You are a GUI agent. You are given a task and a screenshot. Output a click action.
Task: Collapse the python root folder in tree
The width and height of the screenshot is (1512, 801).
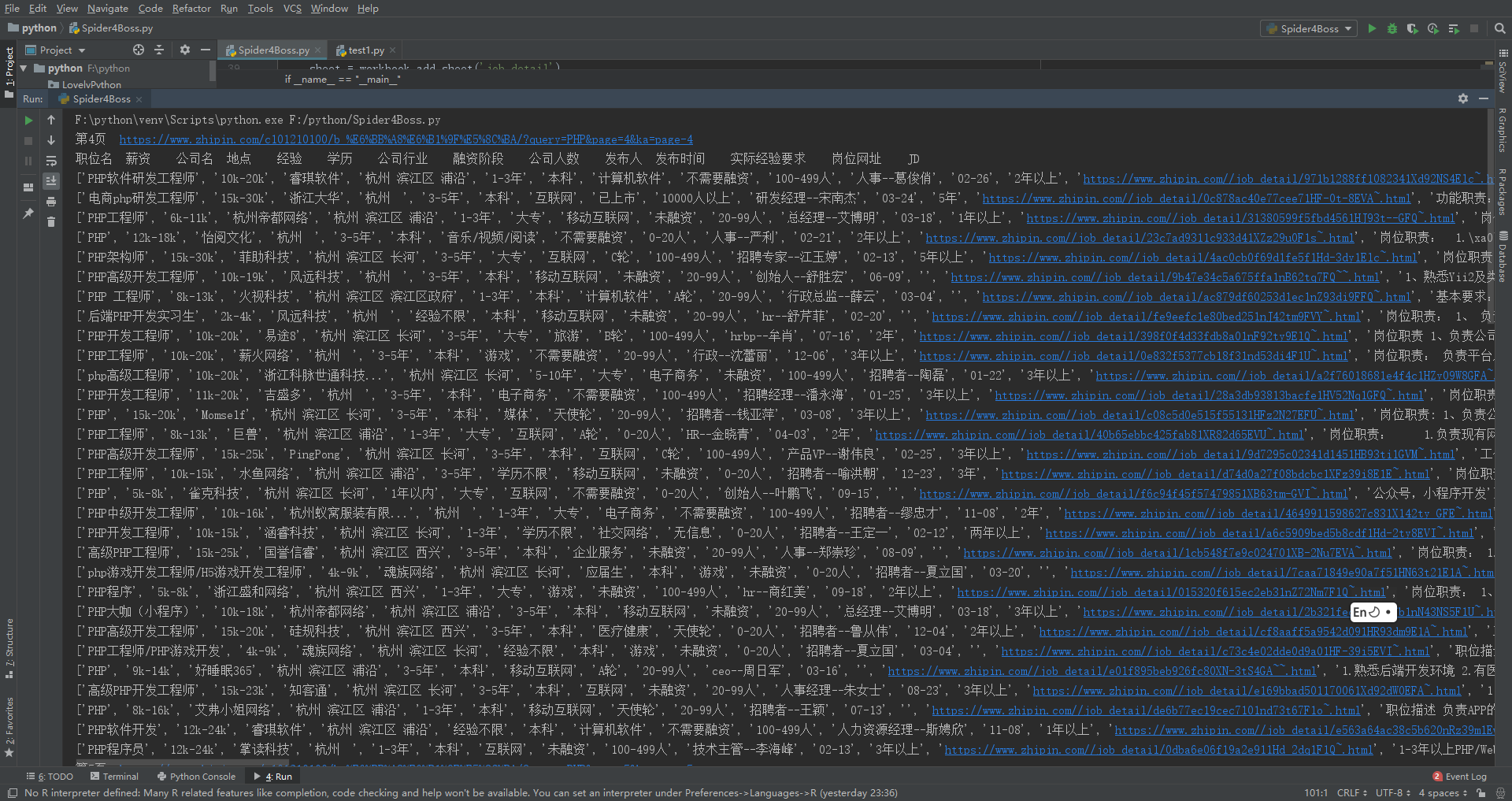click(24, 69)
